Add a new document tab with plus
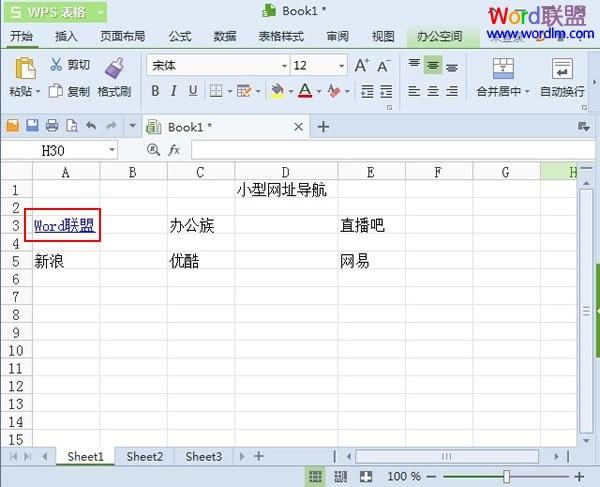The height and width of the screenshot is (487, 600). pos(323,127)
